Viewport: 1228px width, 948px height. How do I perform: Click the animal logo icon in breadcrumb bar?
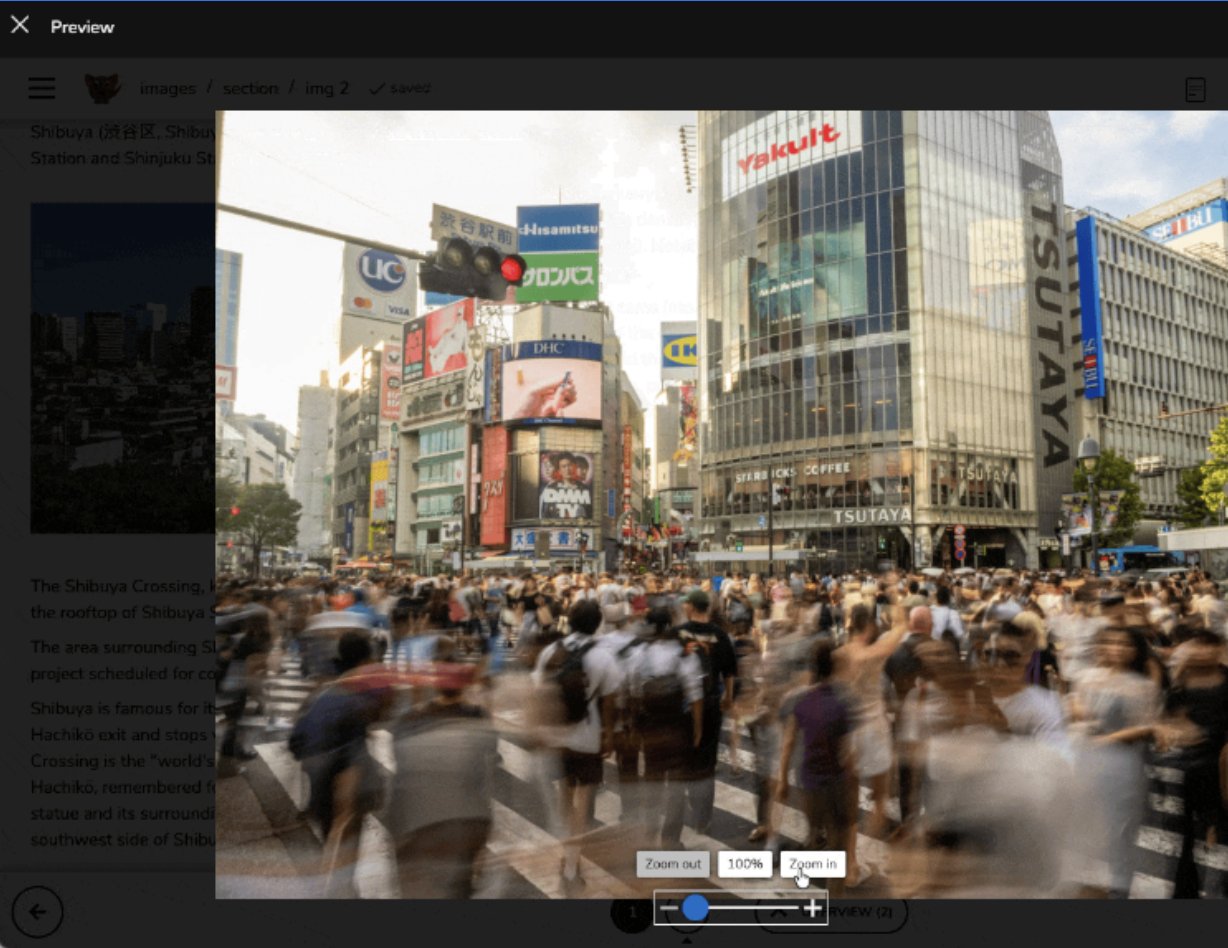[101, 88]
